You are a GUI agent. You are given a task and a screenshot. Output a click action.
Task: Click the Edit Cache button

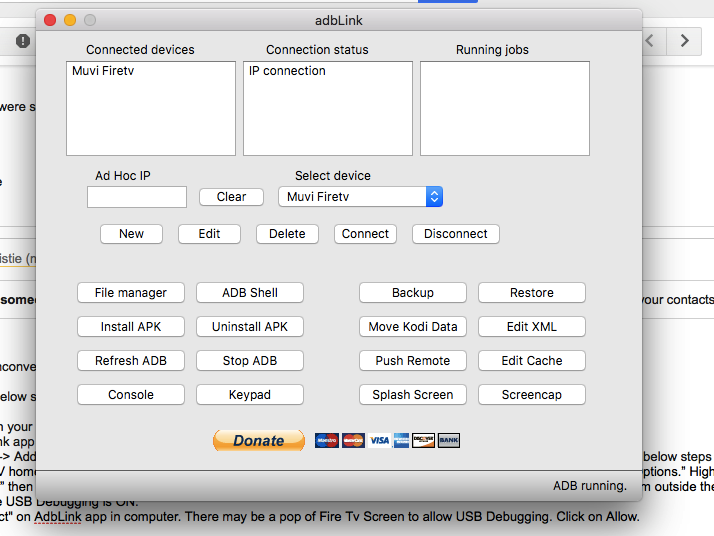coord(531,361)
